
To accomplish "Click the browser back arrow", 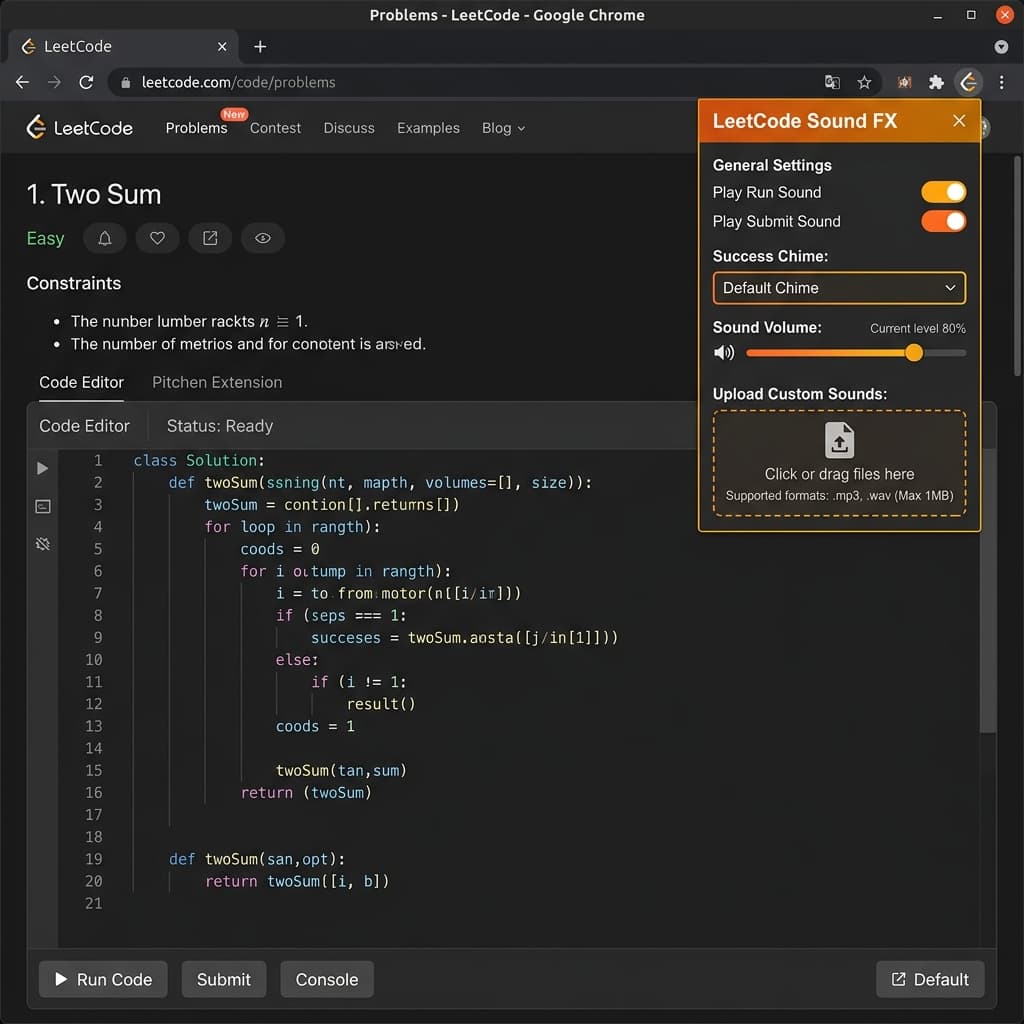I will [22, 82].
